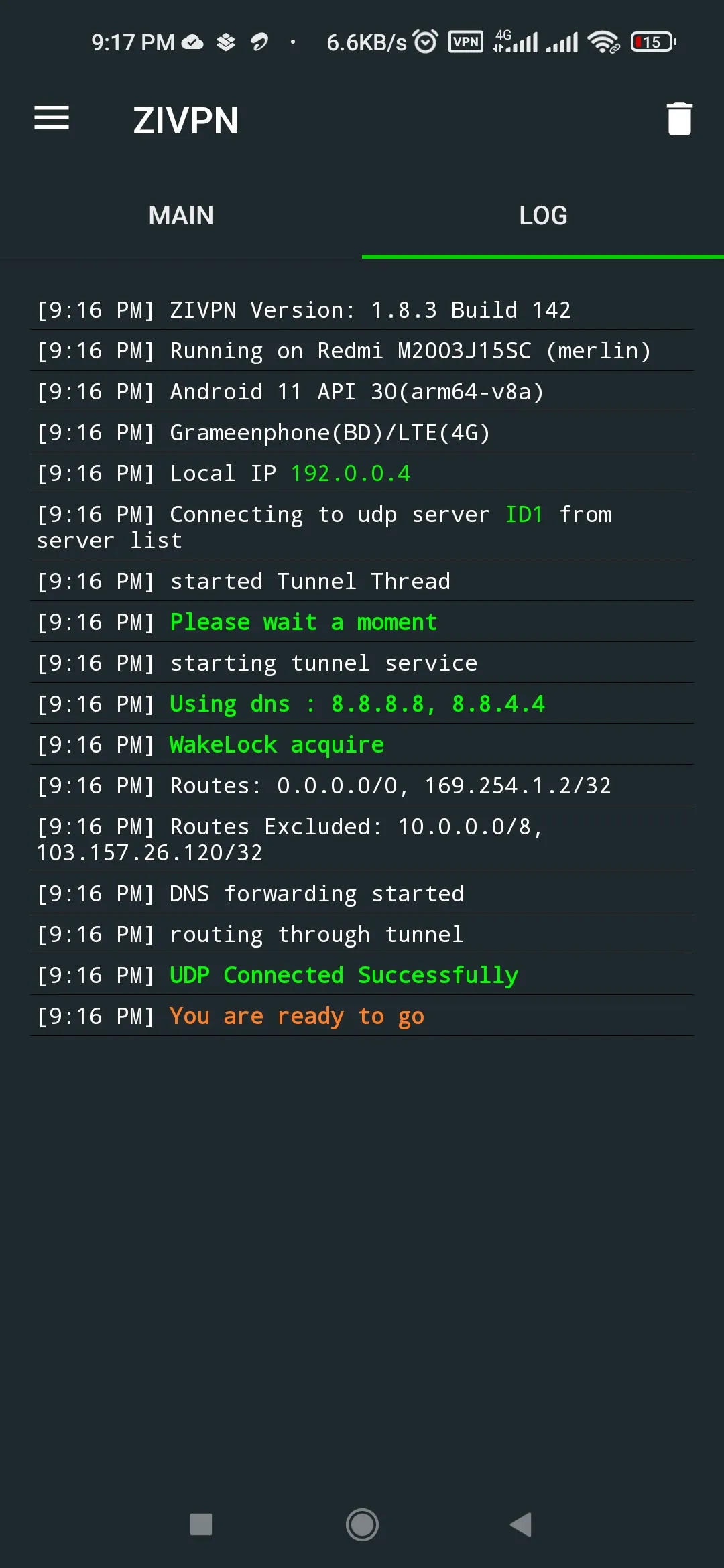This screenshot has height=1568, width=724.
Task: Tap the cloud sync status icon
Action: (x=192, y=41)
